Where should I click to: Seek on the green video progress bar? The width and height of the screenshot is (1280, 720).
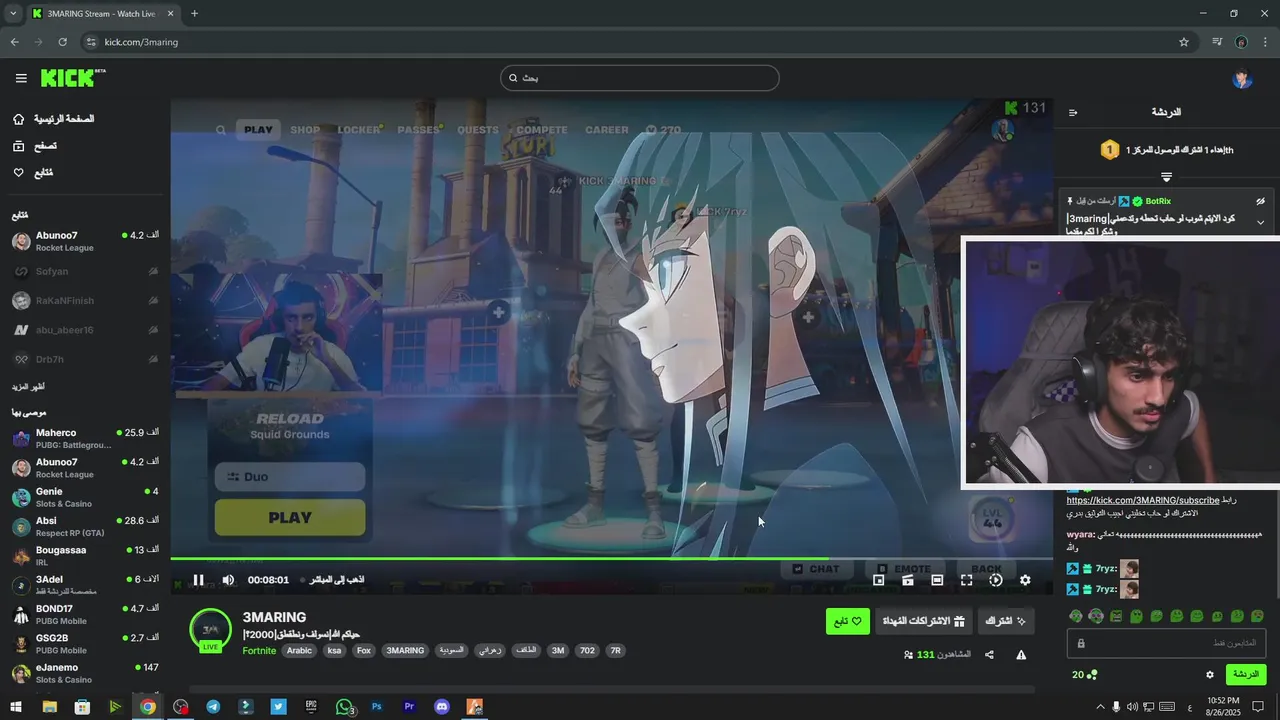tap(611, 558)
